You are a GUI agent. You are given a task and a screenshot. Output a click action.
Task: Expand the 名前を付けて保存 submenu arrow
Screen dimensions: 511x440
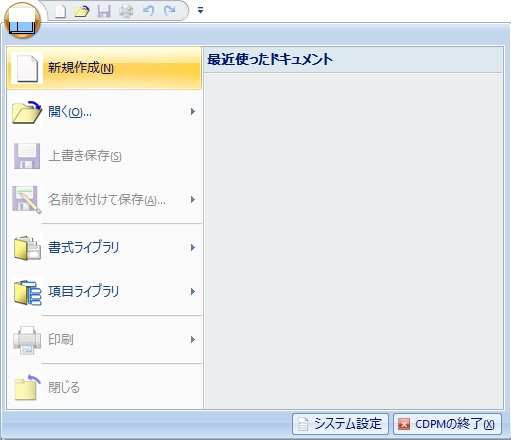tap(193, 200)
